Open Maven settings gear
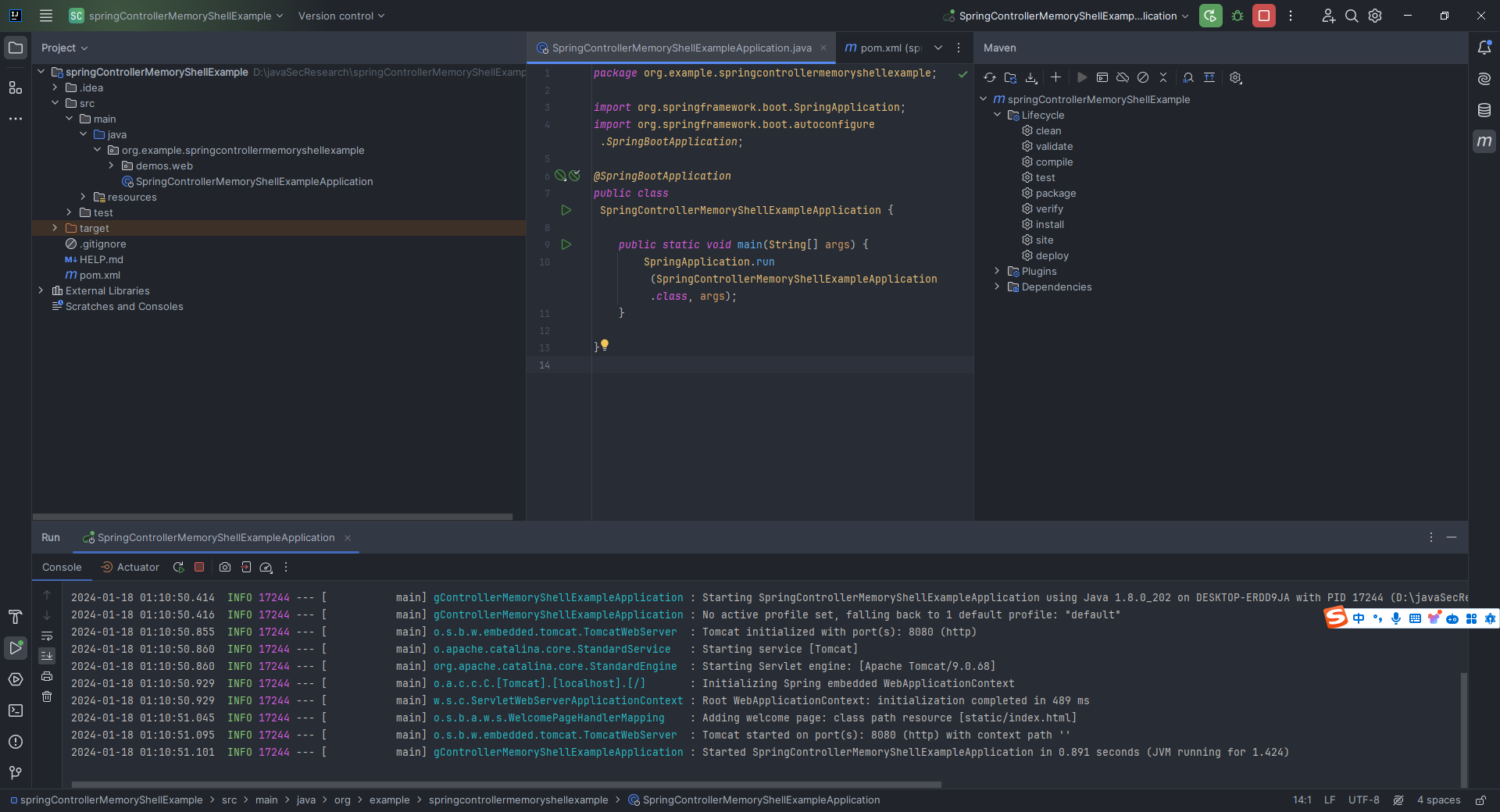This screenshot has height=812, width=1500. (x=1235, y=77)
